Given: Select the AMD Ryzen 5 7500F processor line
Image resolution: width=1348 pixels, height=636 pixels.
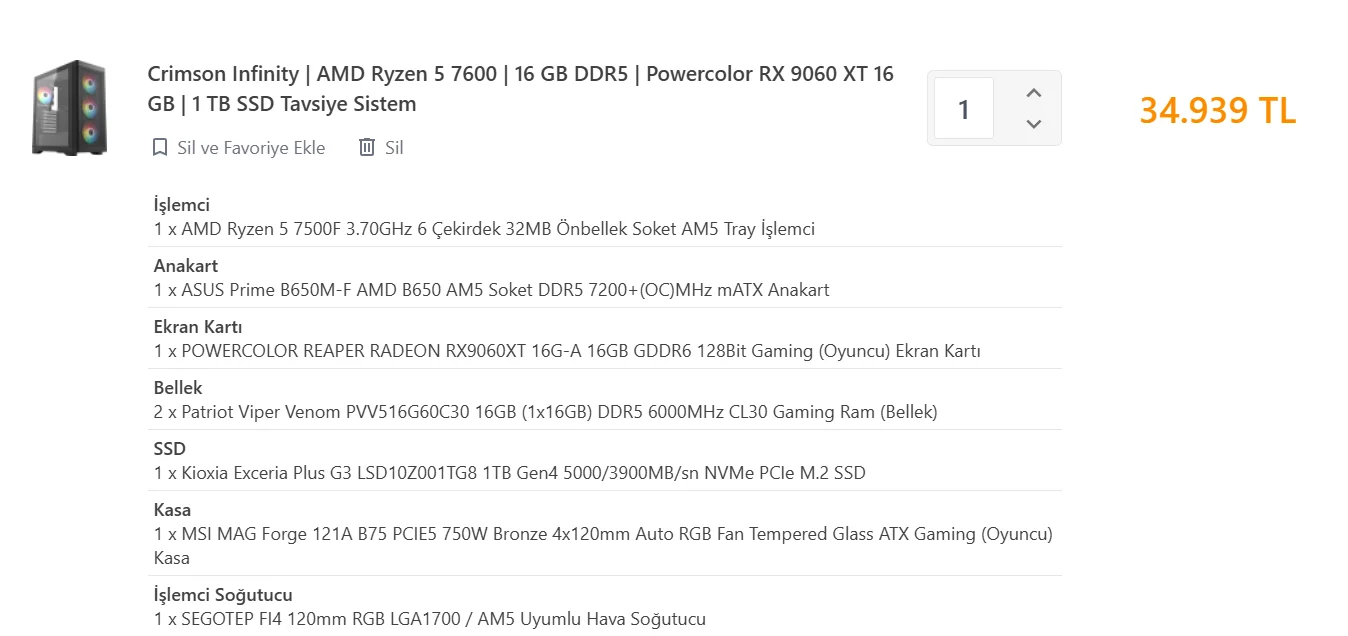Looking at the screenshot, I should pyautogui.click(x=484, y=229).
